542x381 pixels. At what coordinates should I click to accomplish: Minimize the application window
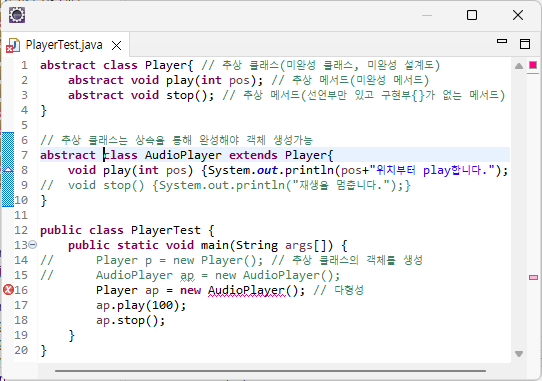click(427, 15)
